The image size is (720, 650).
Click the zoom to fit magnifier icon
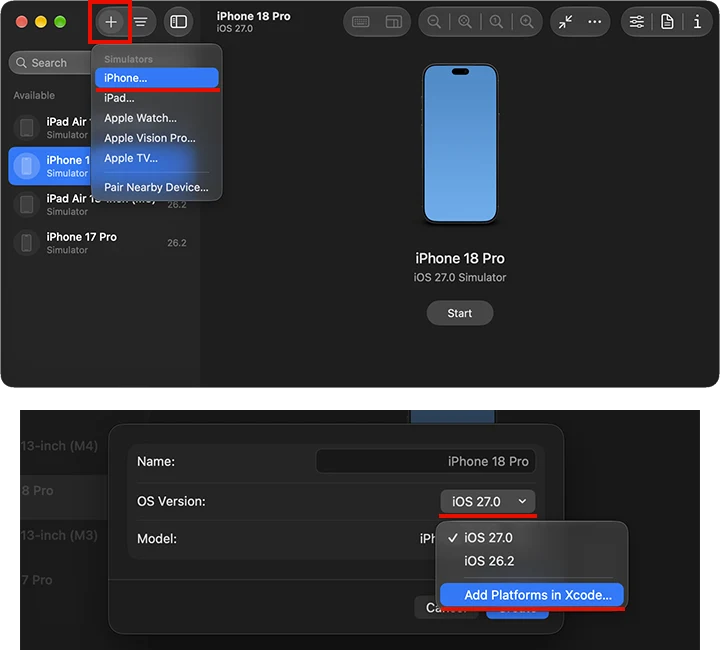click(x=465, y=22)
